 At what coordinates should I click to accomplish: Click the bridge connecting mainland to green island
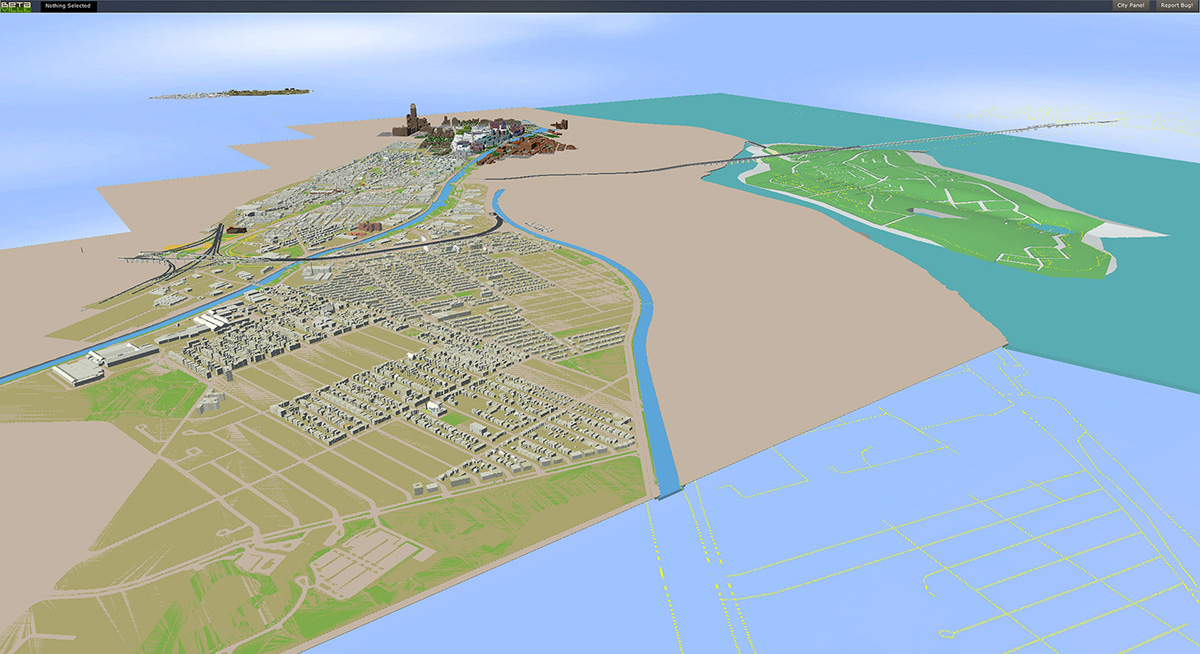(640, 165)
